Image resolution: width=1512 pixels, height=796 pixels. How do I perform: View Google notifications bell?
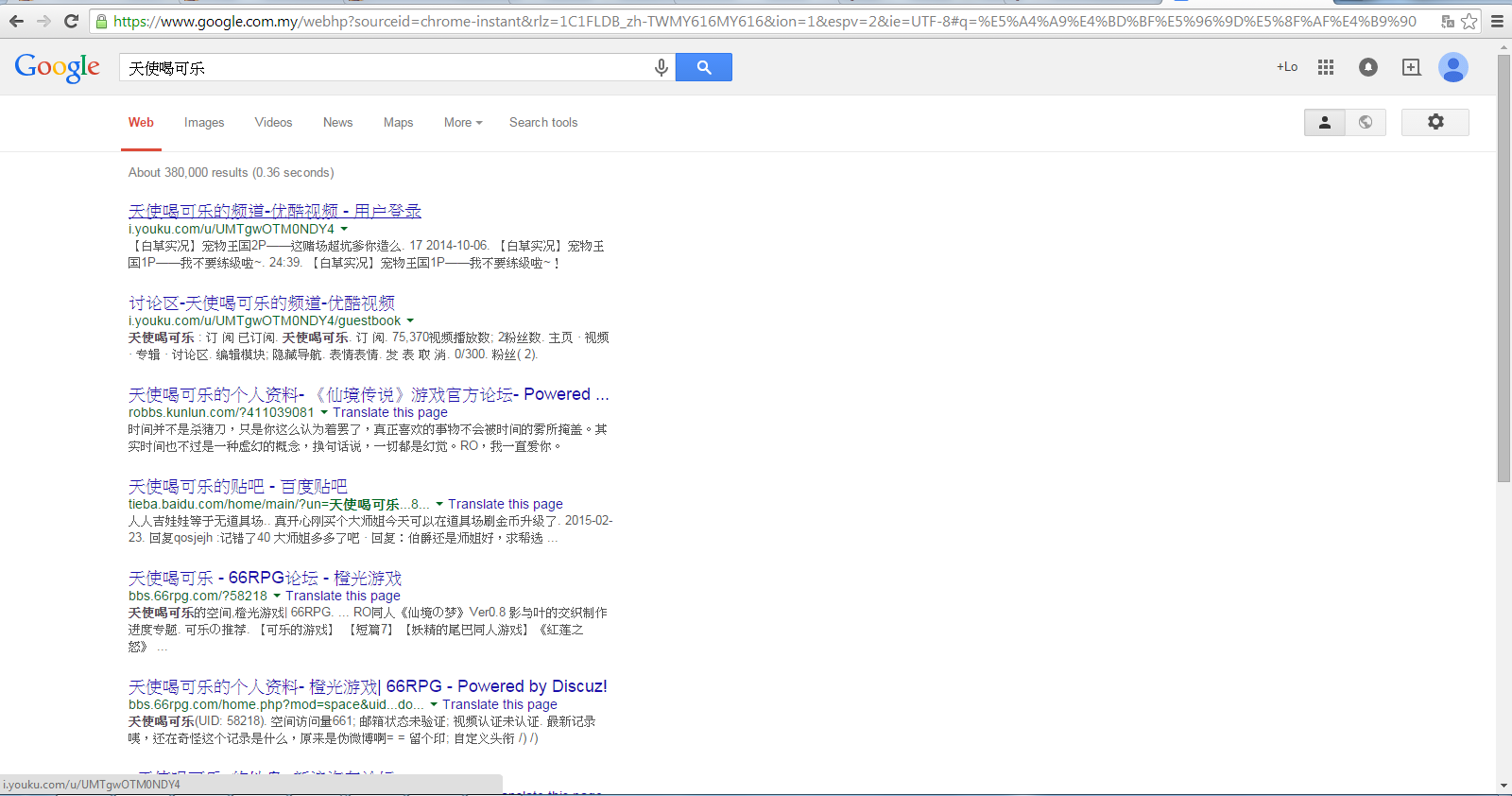coord(1368,67)
